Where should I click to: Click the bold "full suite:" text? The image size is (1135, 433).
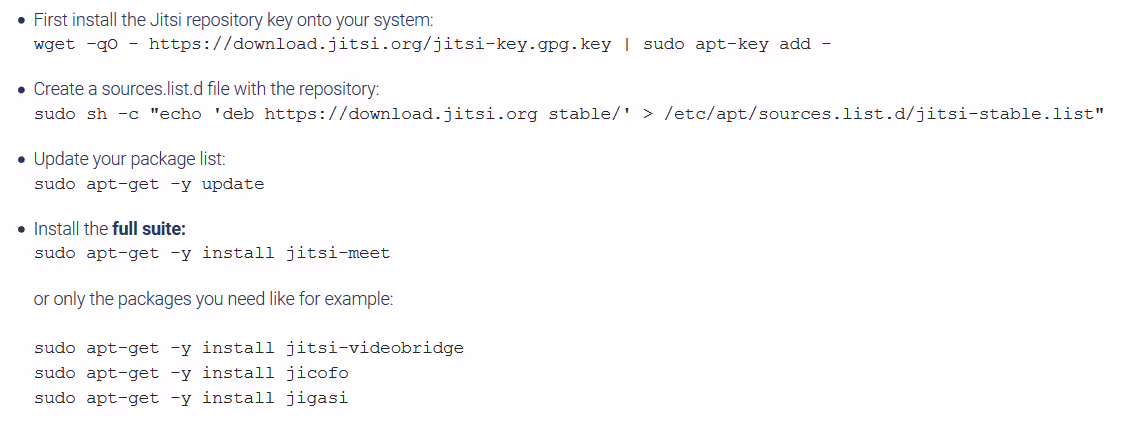tap(149, 228)
